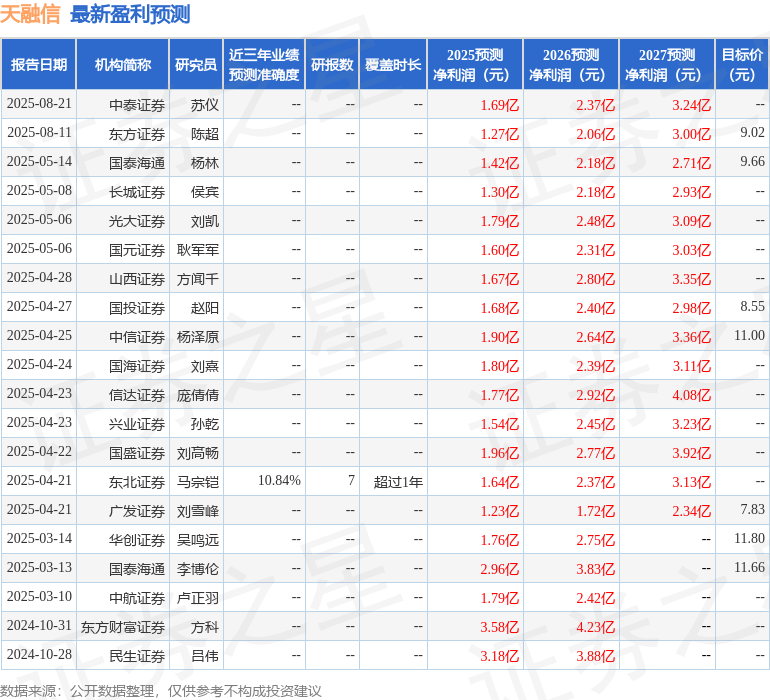Click 国投证券 institution cell

tap(137, 308)
